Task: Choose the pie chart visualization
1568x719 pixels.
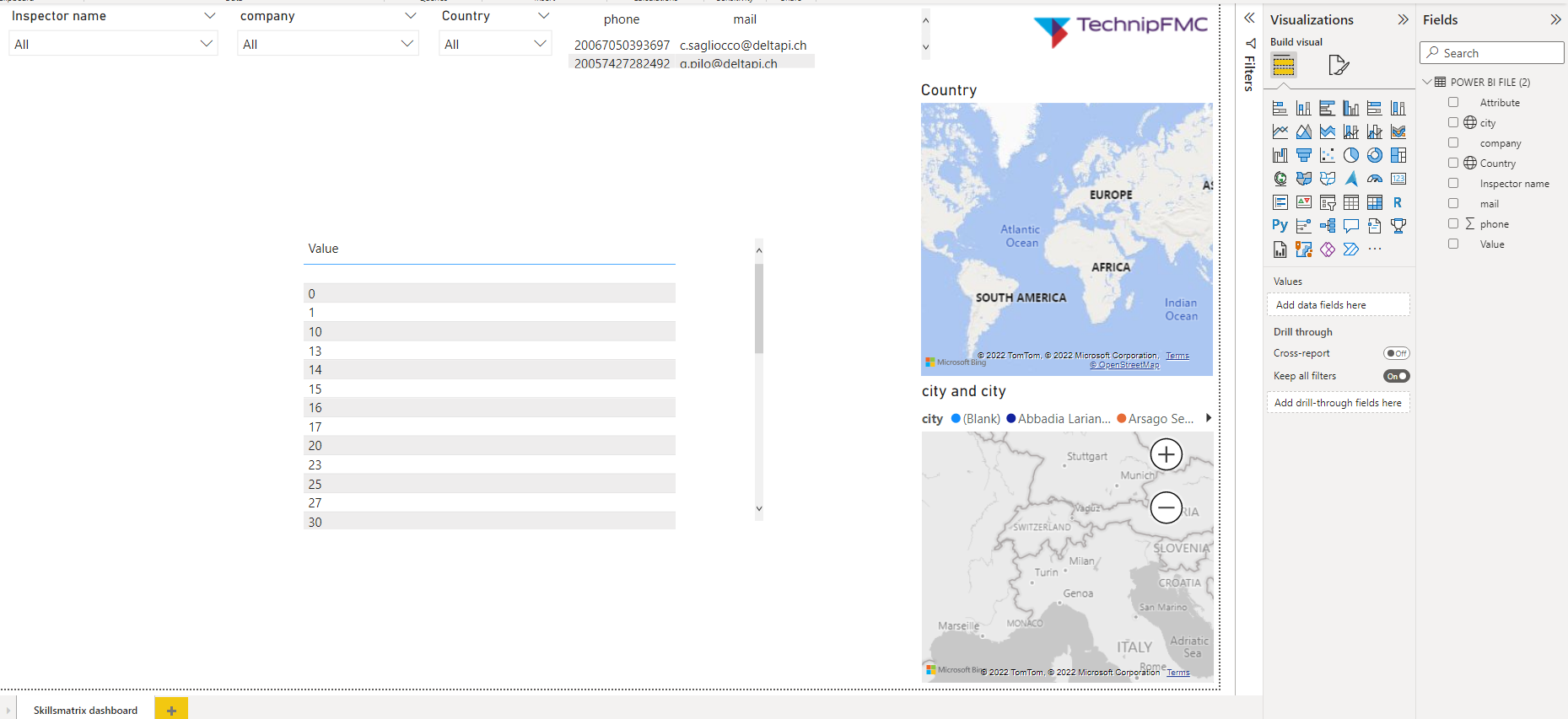Action: click(1351, 155)
